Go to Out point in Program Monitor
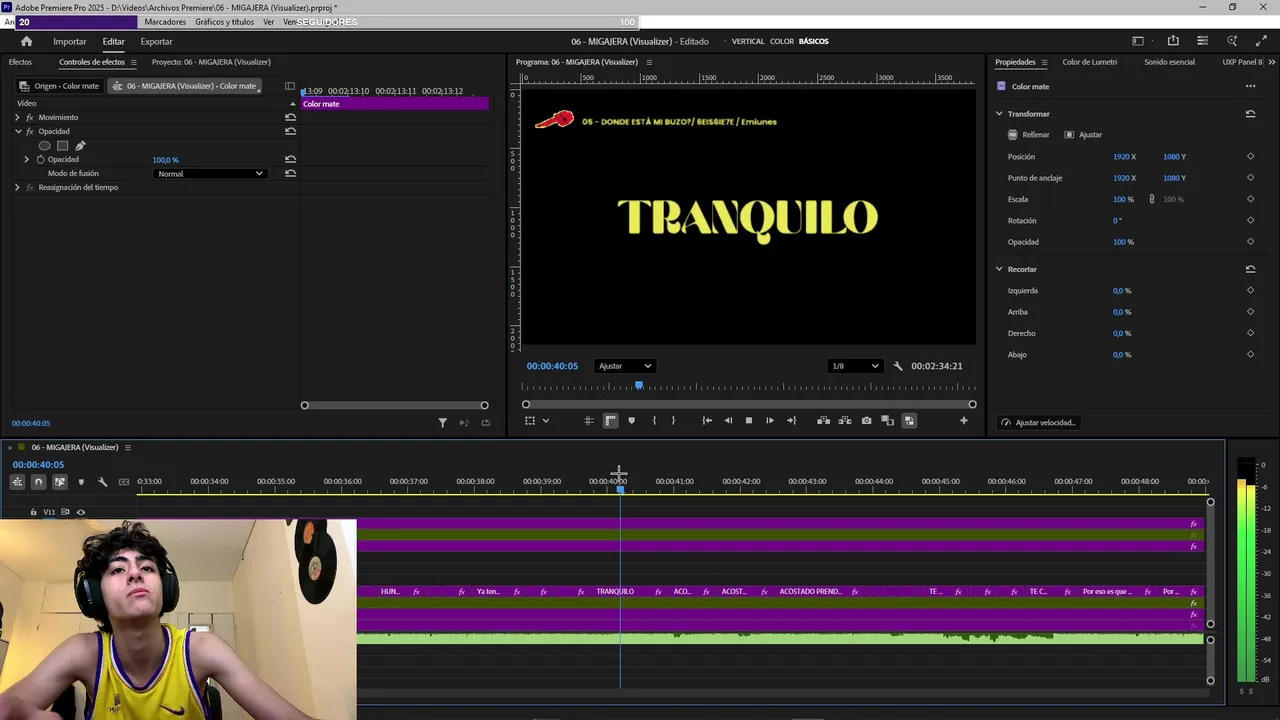This screenshot has height=720, width=1280. pos(791,421)
